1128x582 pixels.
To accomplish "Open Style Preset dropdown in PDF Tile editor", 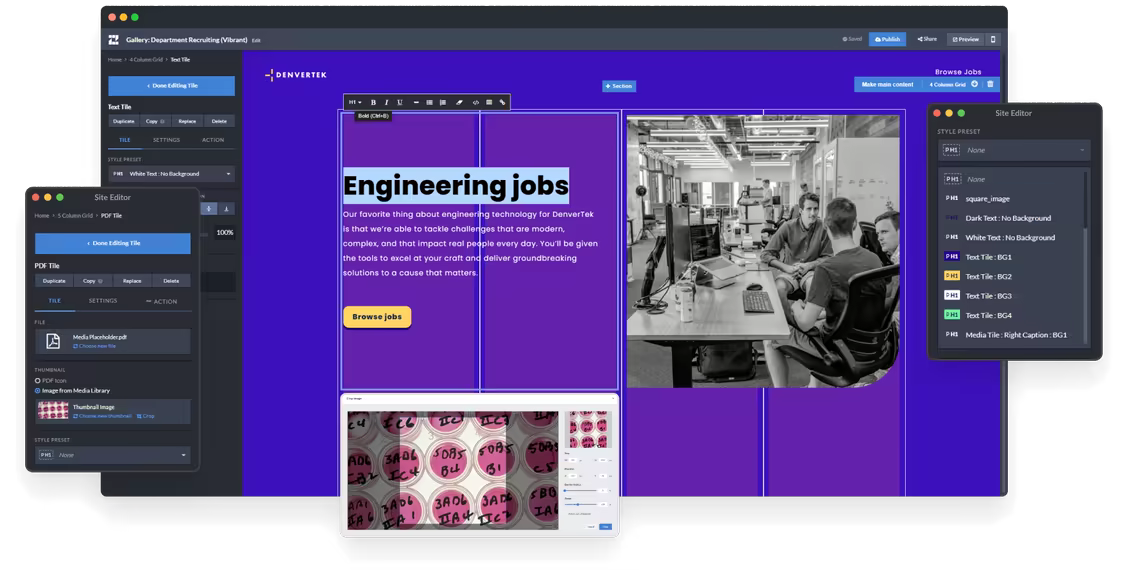I will coord(113,455).
